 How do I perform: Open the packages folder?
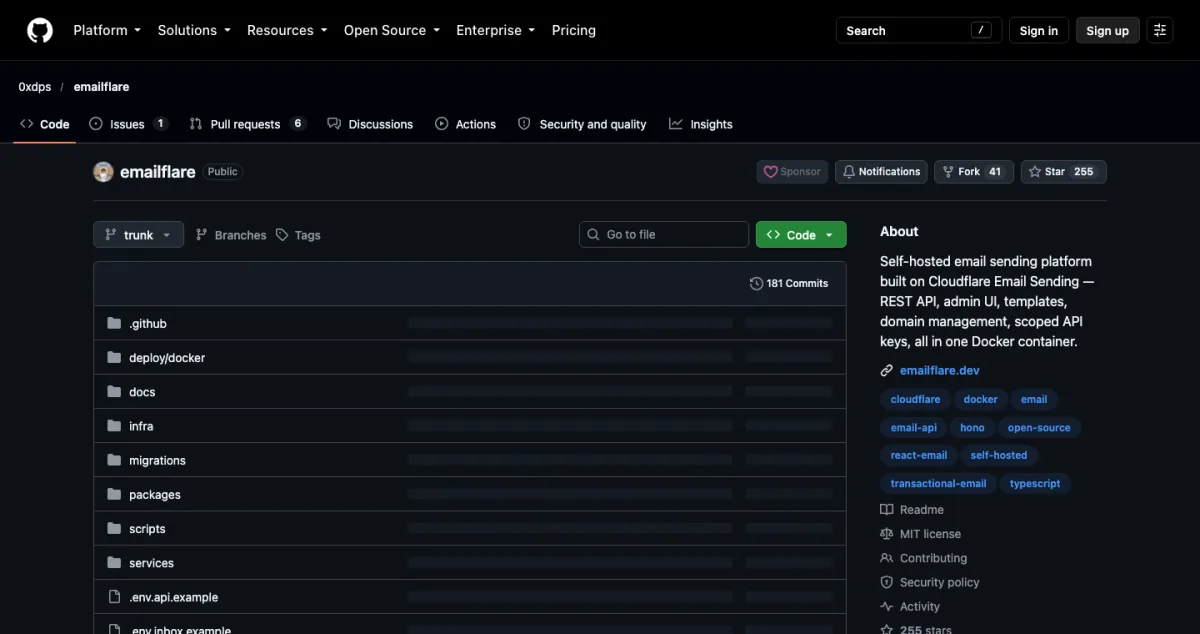pos(155,494)
